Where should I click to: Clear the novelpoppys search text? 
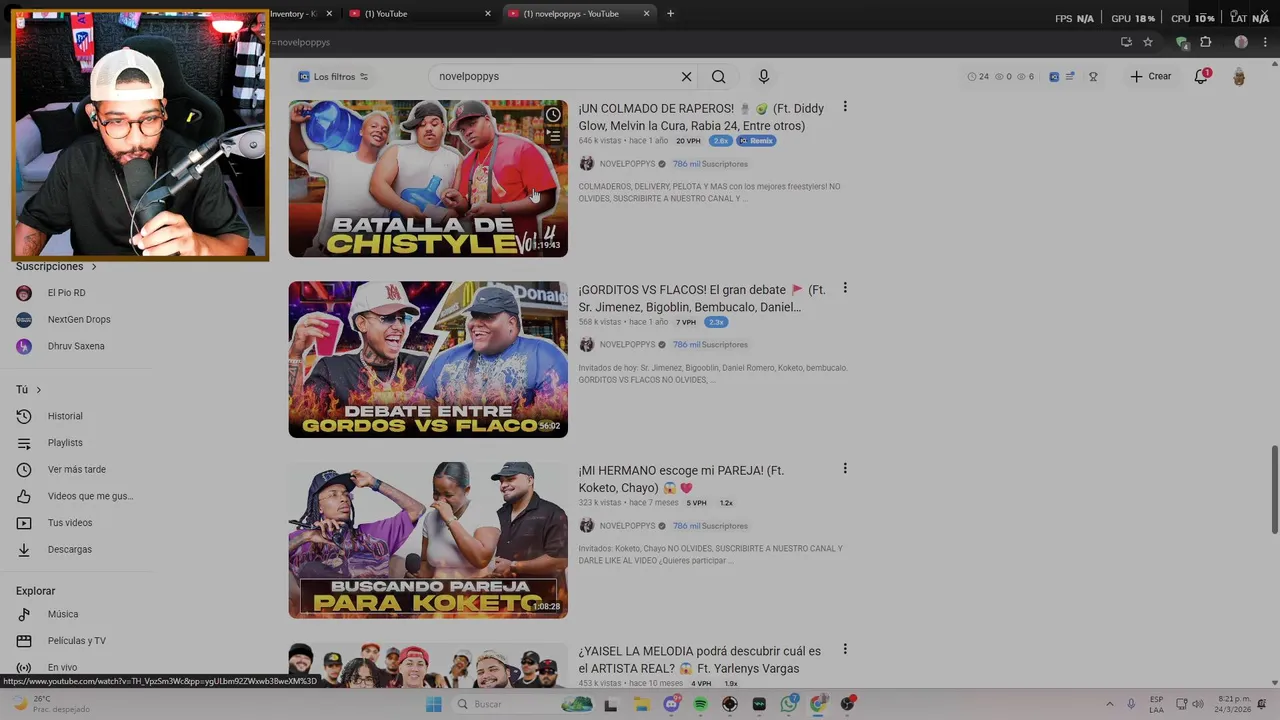click(686, 77)
